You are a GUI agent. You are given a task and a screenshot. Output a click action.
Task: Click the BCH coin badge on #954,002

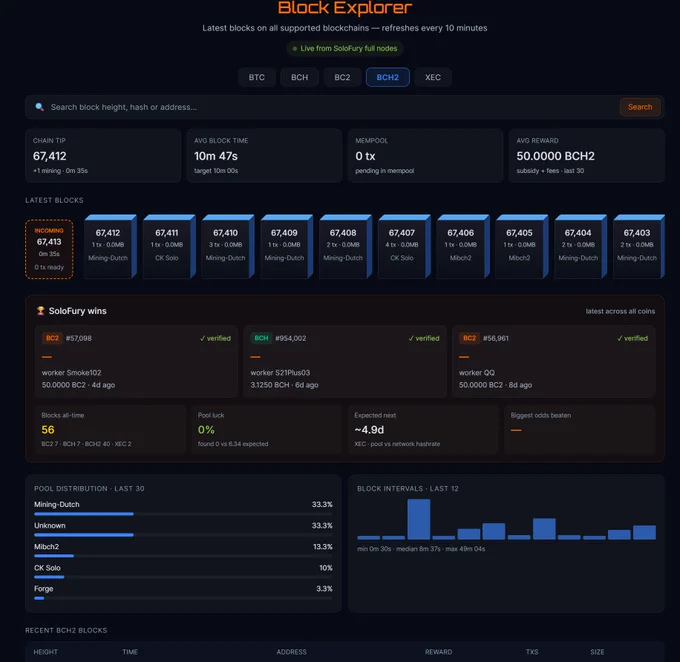pos(261,338)
